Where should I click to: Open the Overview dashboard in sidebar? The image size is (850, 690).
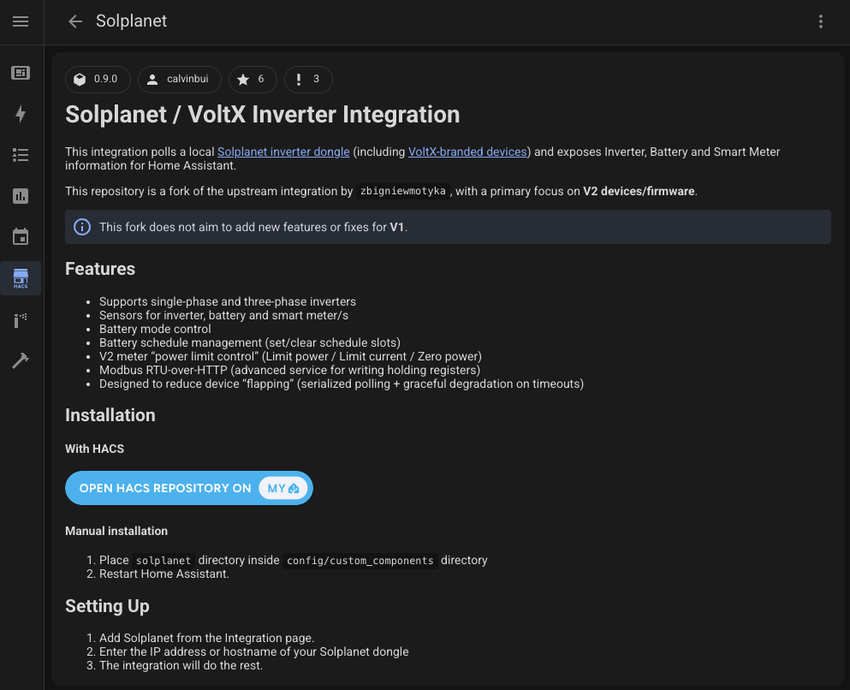point(21,73)
